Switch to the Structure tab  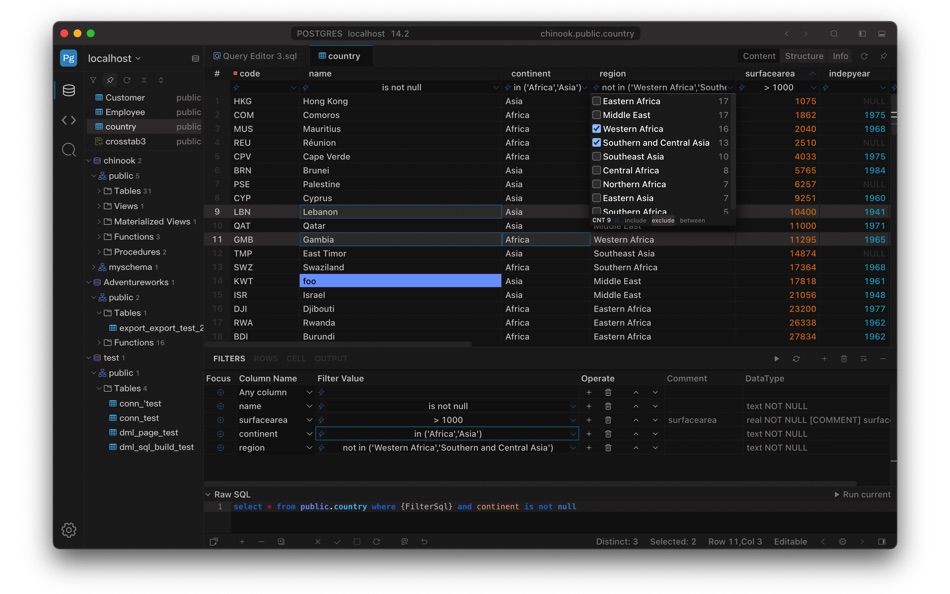(804, 56)
